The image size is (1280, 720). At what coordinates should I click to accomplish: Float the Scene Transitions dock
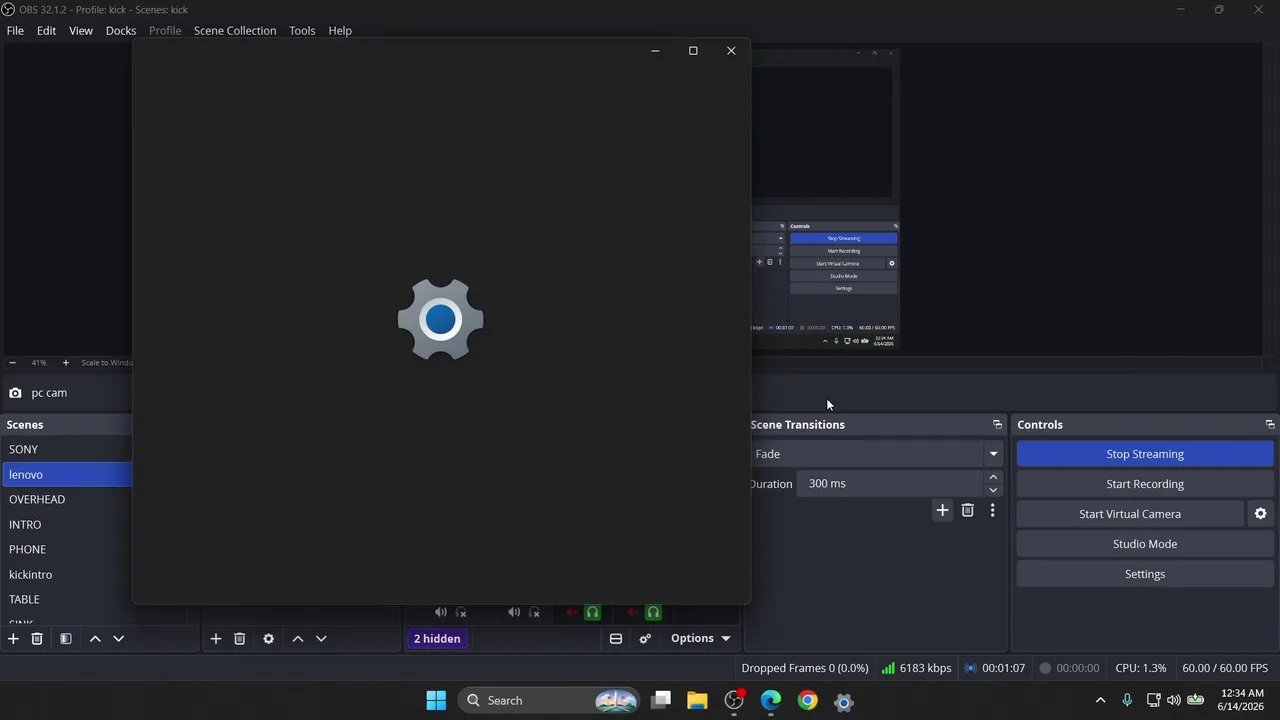point(997,425)
